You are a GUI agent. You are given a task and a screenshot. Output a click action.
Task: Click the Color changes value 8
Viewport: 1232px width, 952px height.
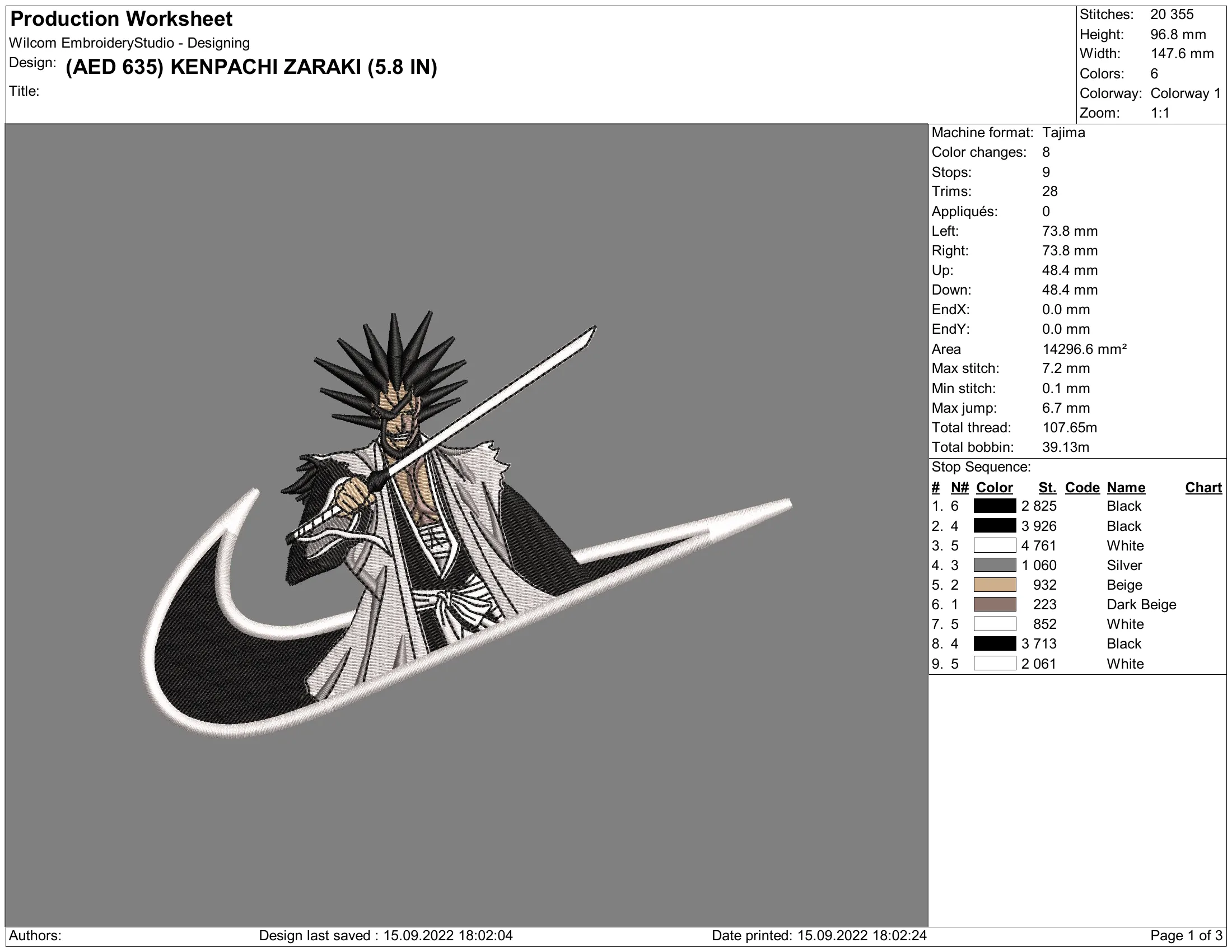1046,152
